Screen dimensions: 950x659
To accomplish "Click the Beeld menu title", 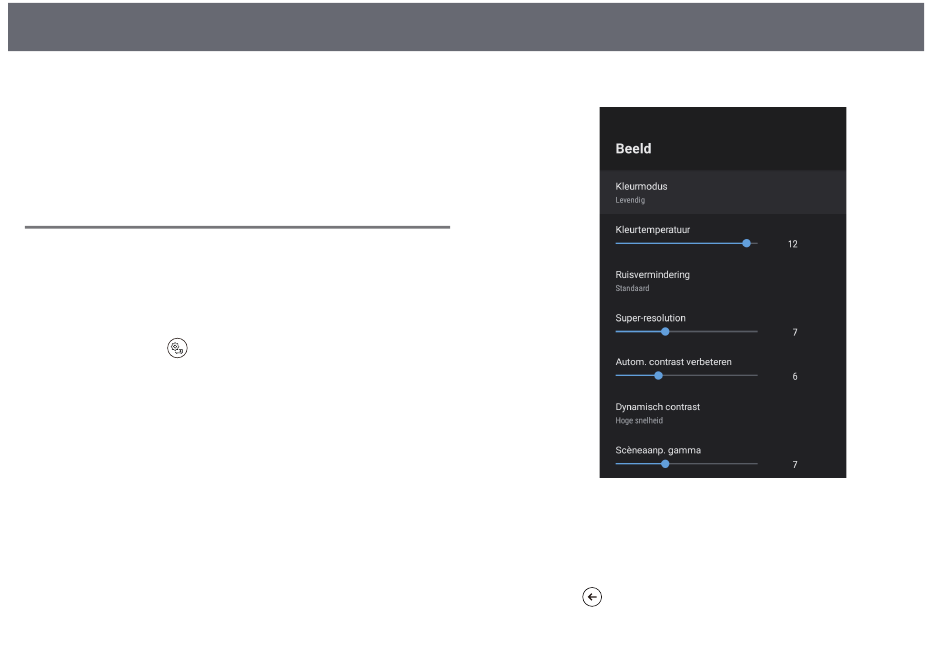I will (633, 148).
